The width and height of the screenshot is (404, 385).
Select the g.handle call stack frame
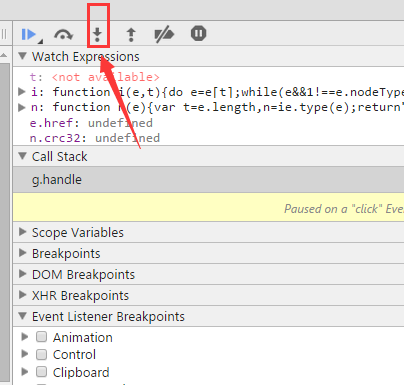click(x=209, y=180)
